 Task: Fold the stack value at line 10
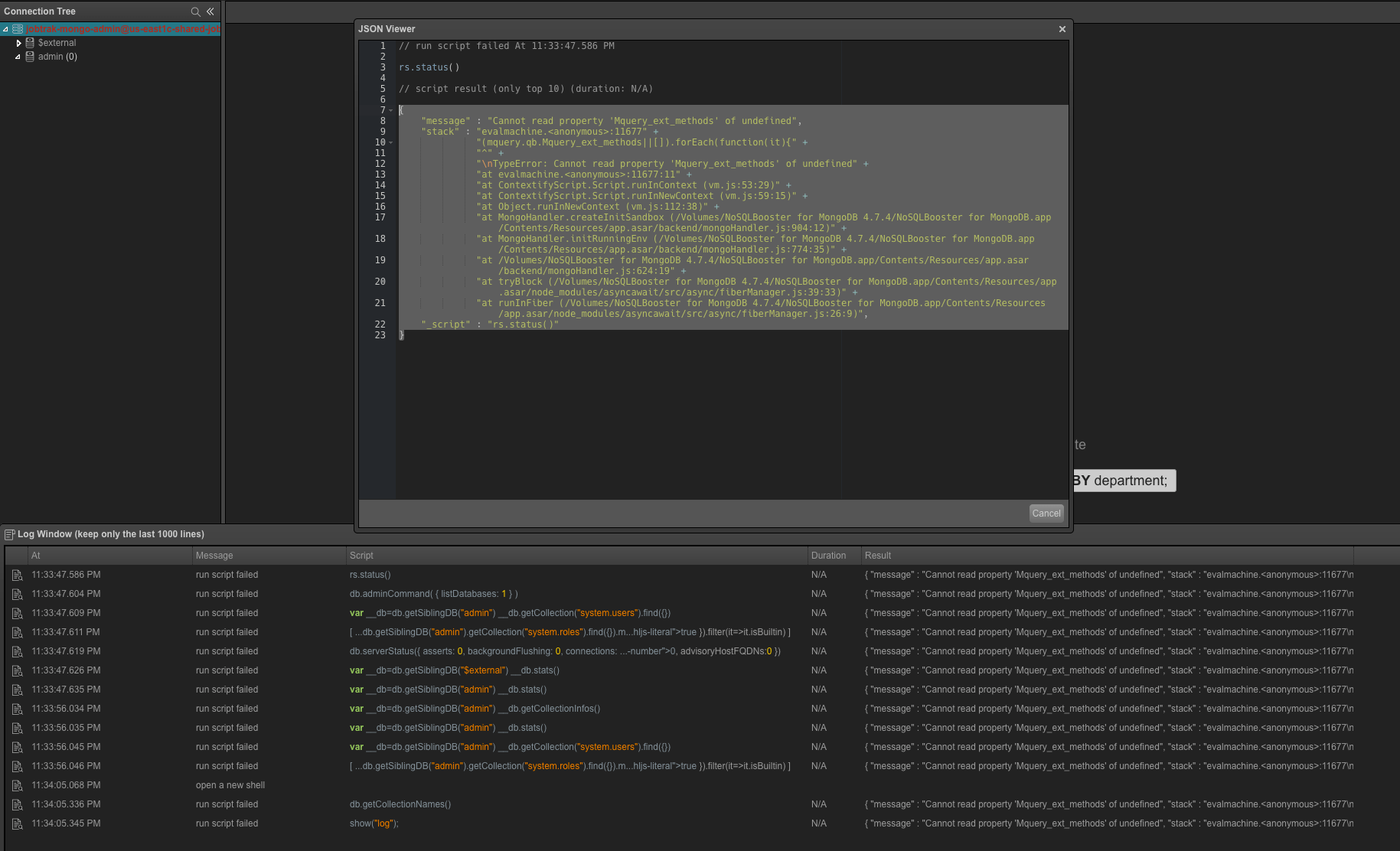click(x=391, y=142)
